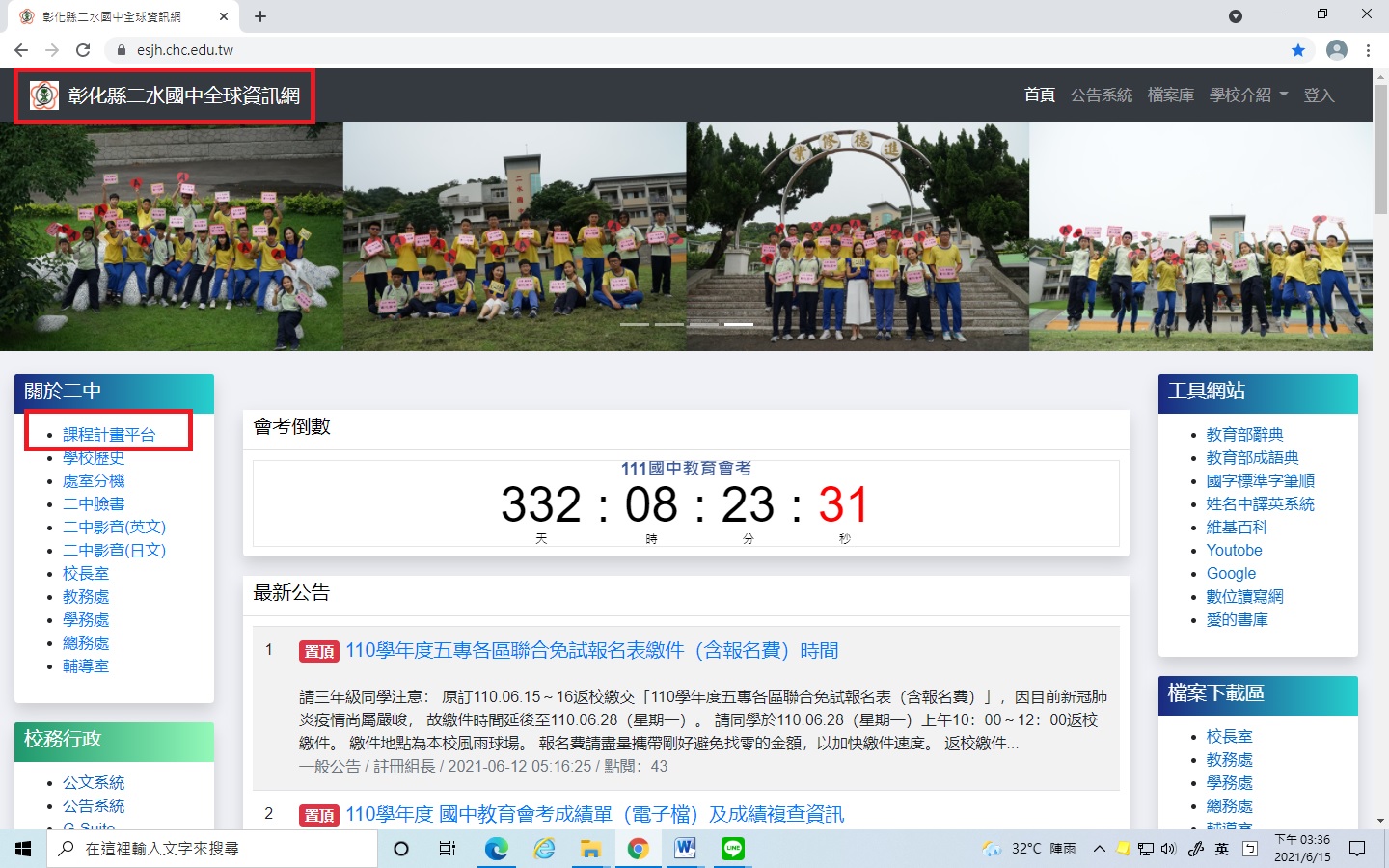
Task: Open the 二中影音(日文) link
Action: point(114,551)
